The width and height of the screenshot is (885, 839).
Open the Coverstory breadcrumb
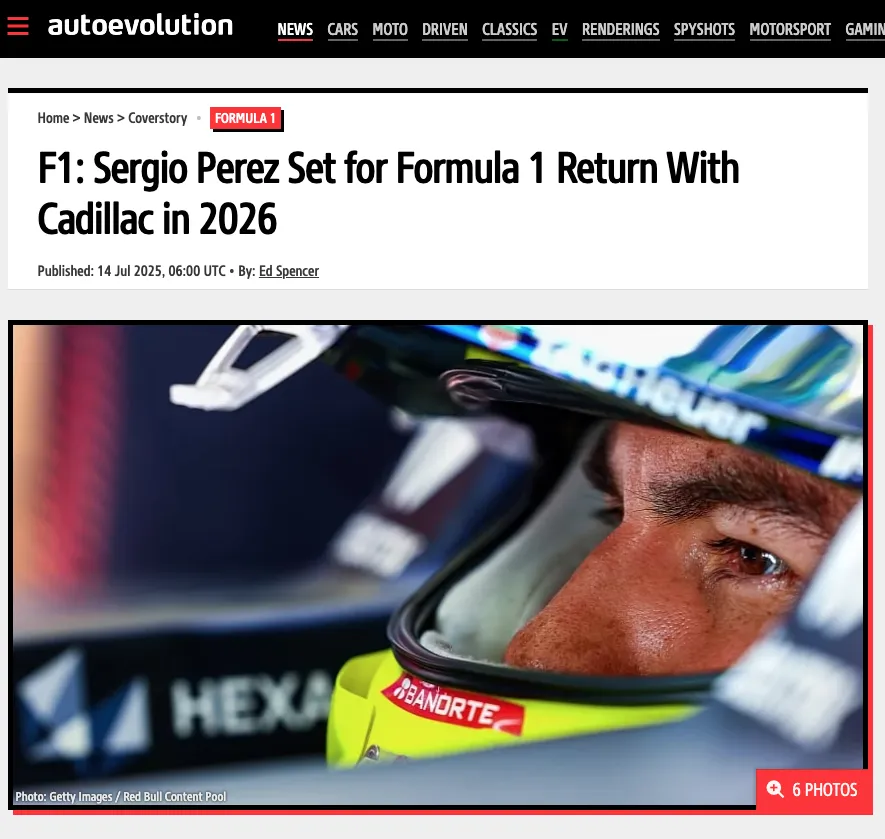pos(157,118)
